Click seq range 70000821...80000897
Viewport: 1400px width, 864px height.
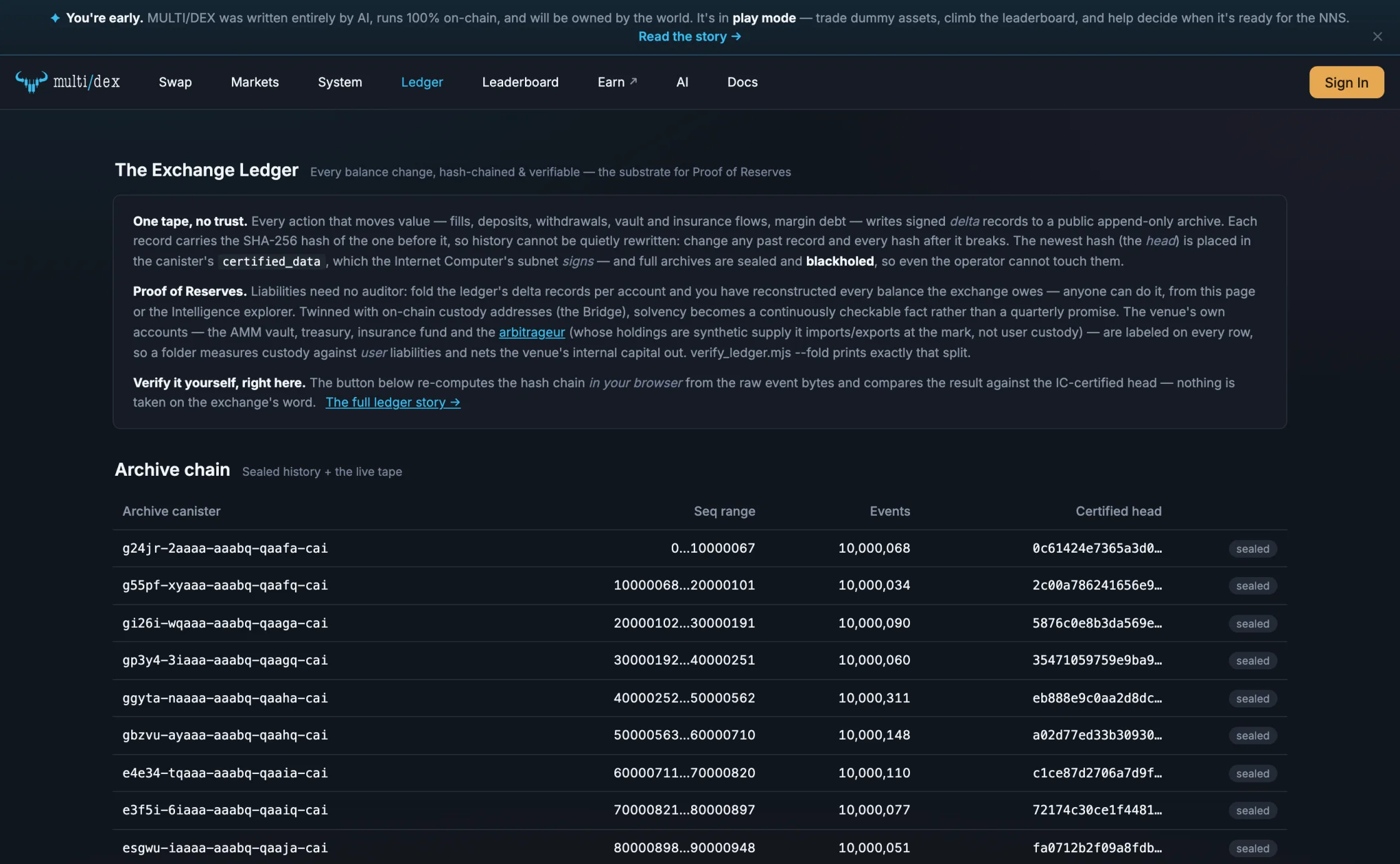[x=684, y=810]
